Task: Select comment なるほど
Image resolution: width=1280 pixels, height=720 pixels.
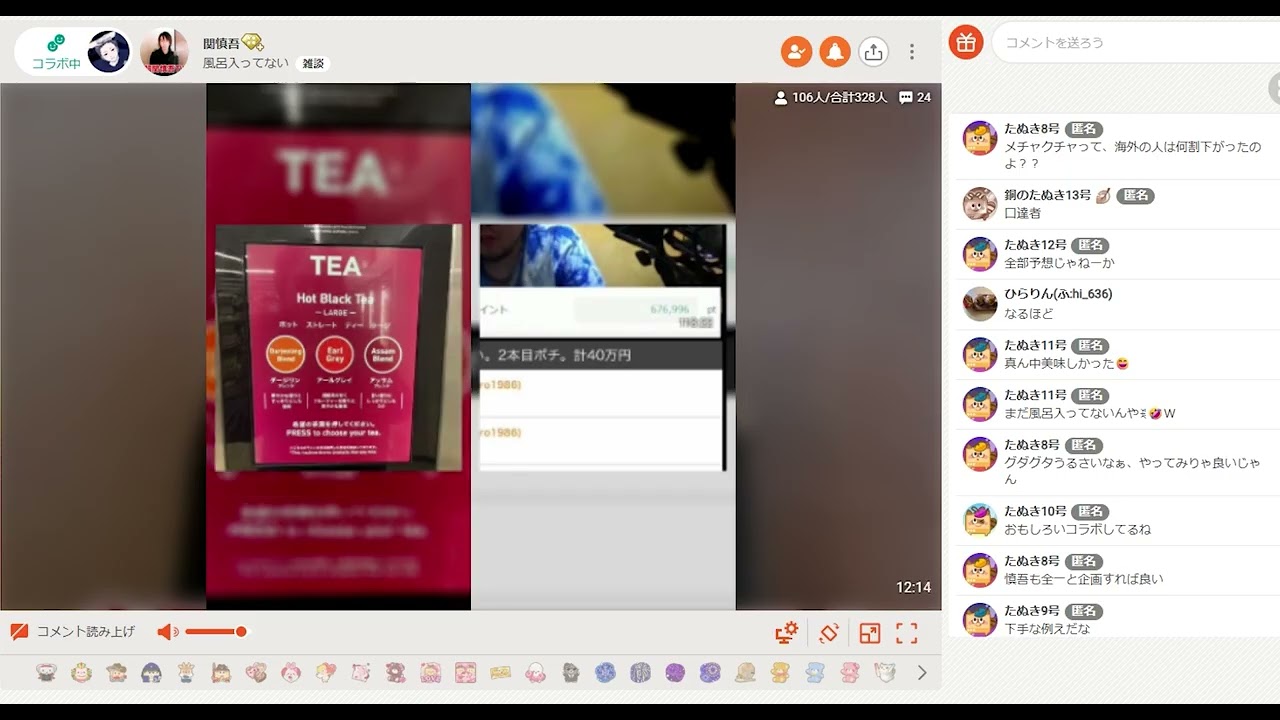Action: coord(1028,313)
